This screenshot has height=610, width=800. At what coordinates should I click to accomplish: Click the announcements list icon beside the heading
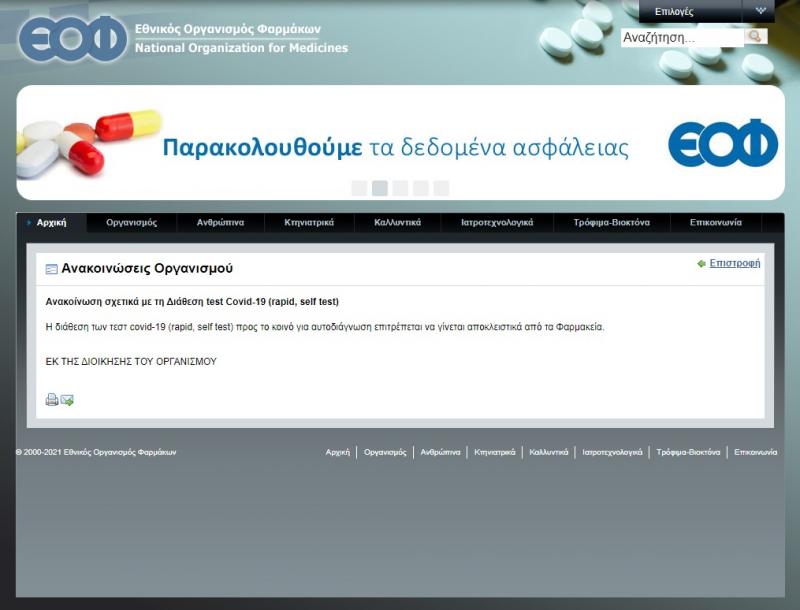pos(52,269)
